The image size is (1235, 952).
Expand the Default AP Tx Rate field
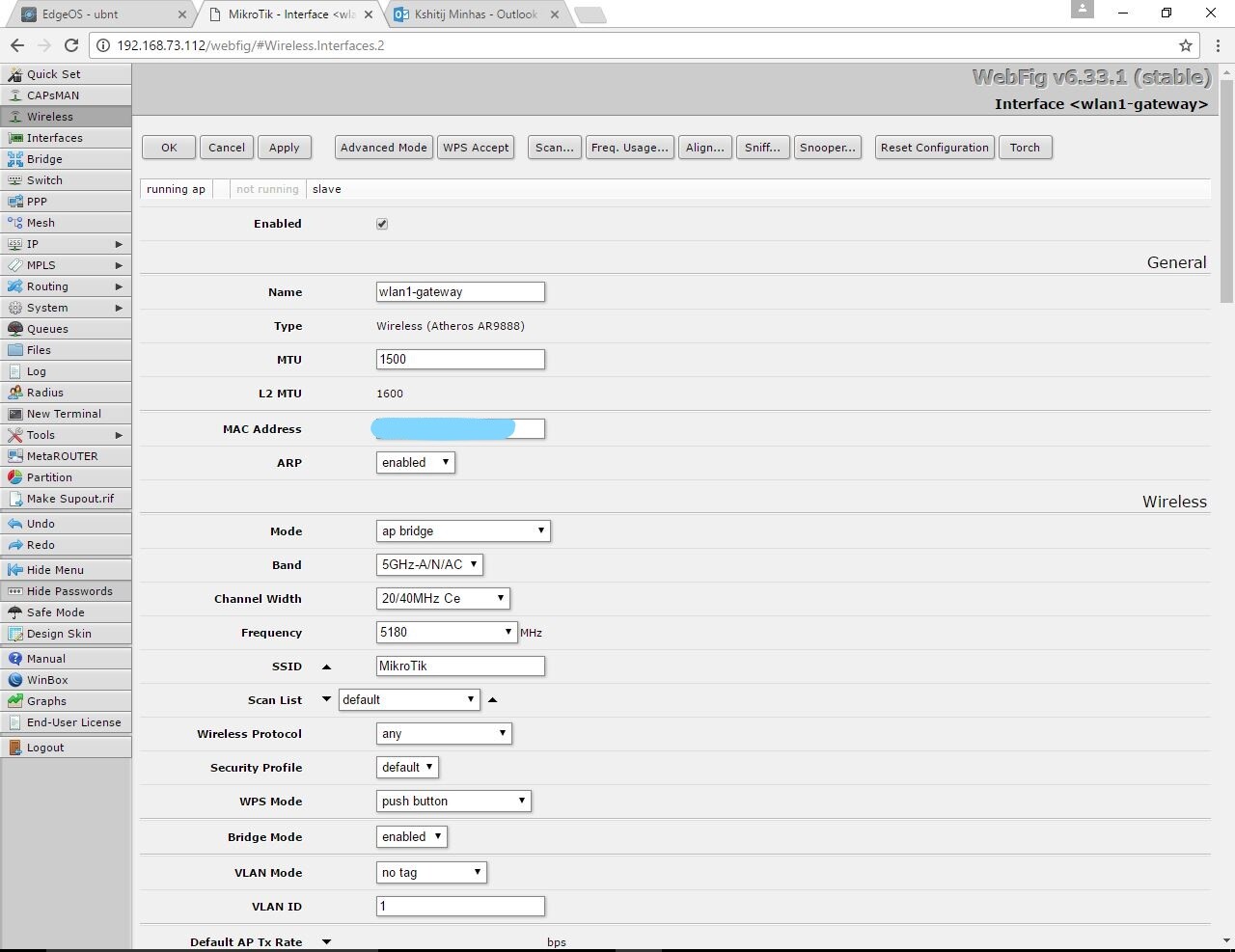[x=326, y=941]
